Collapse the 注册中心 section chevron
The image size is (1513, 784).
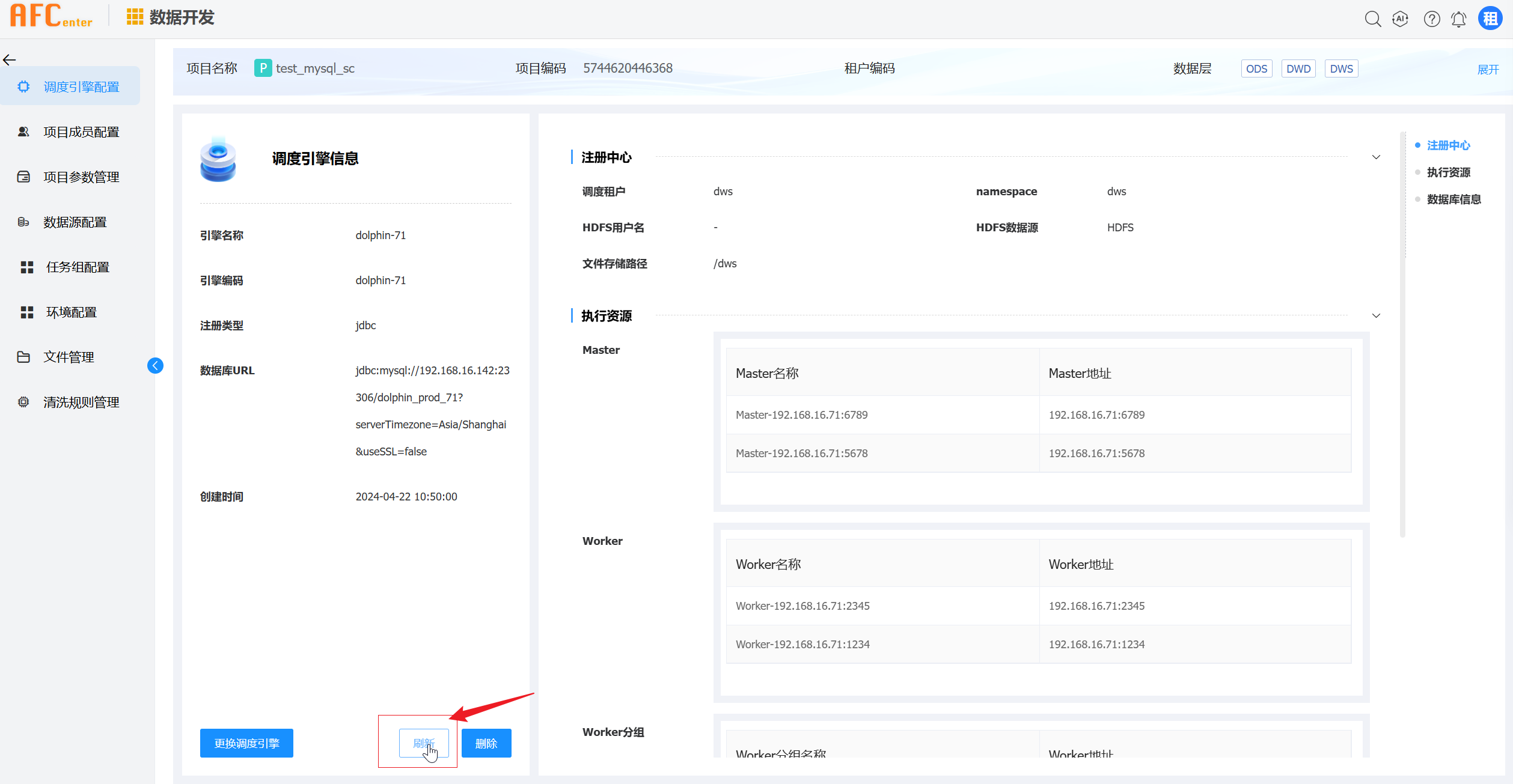click(1376, 157)
